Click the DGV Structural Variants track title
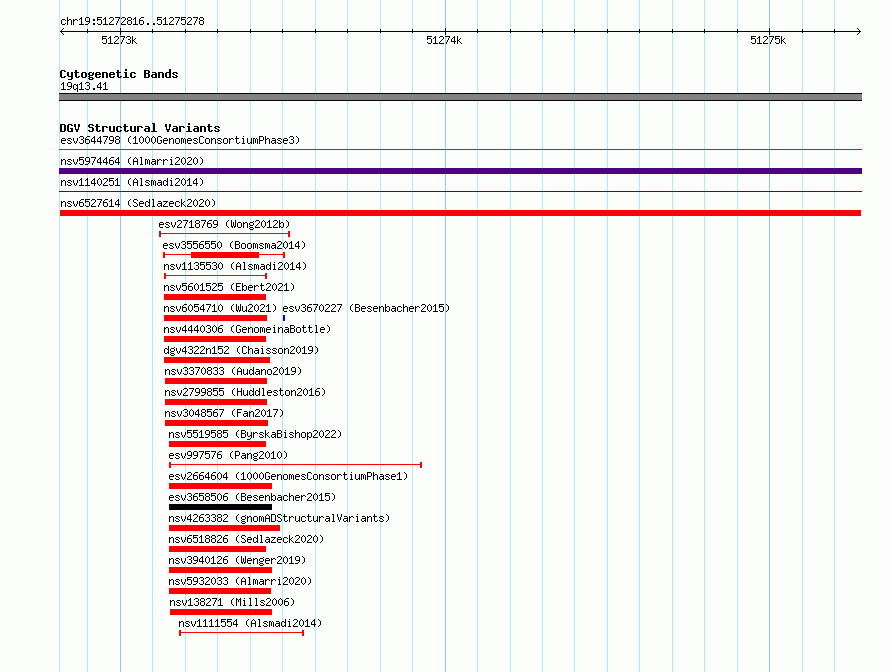 pos(140,128)
